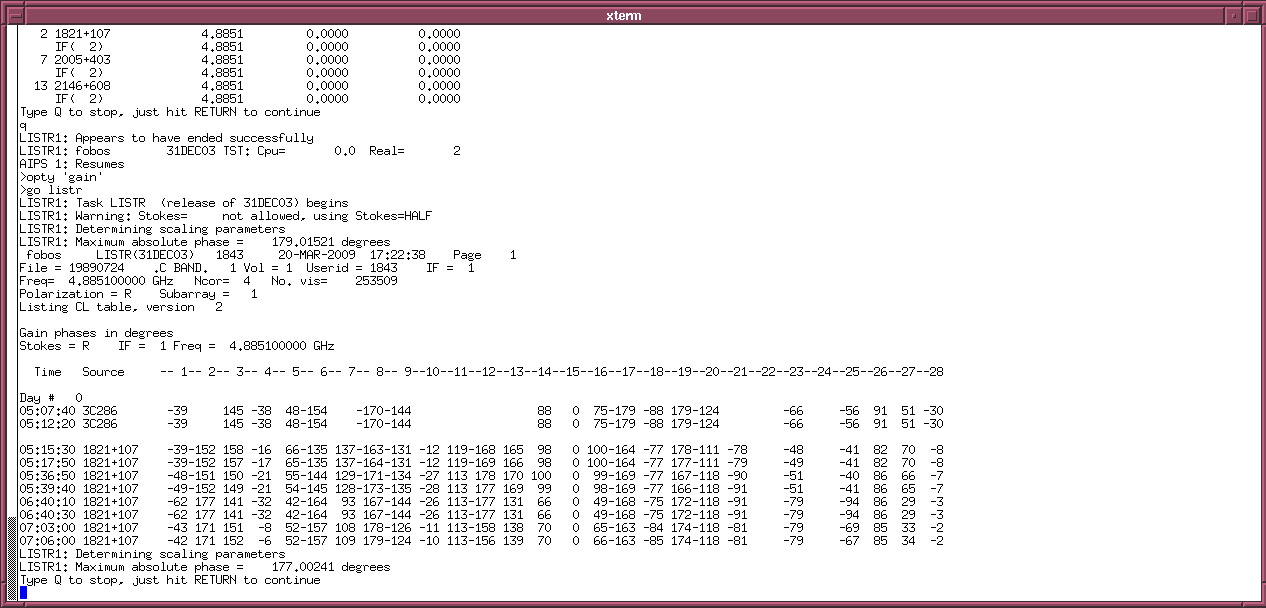Maximize the xterm window
Image resolution: width=1266 pixels, height=608 pixels.
1250,15
